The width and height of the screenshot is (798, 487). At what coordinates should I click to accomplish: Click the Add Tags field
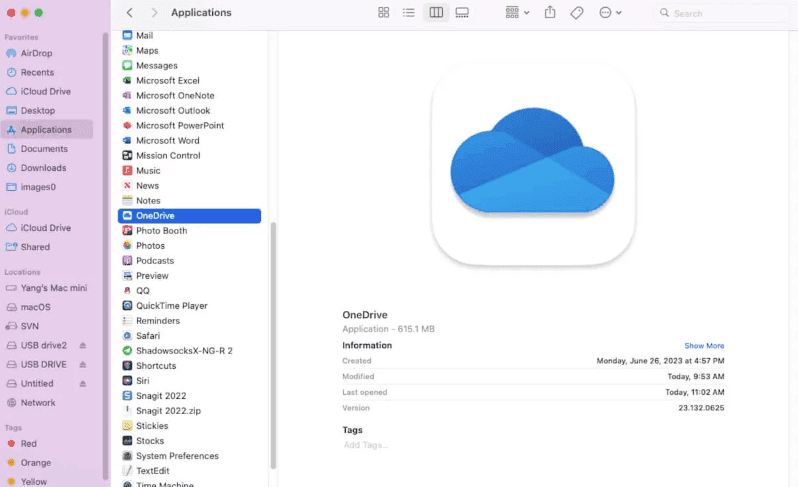[x=366, y=445]
